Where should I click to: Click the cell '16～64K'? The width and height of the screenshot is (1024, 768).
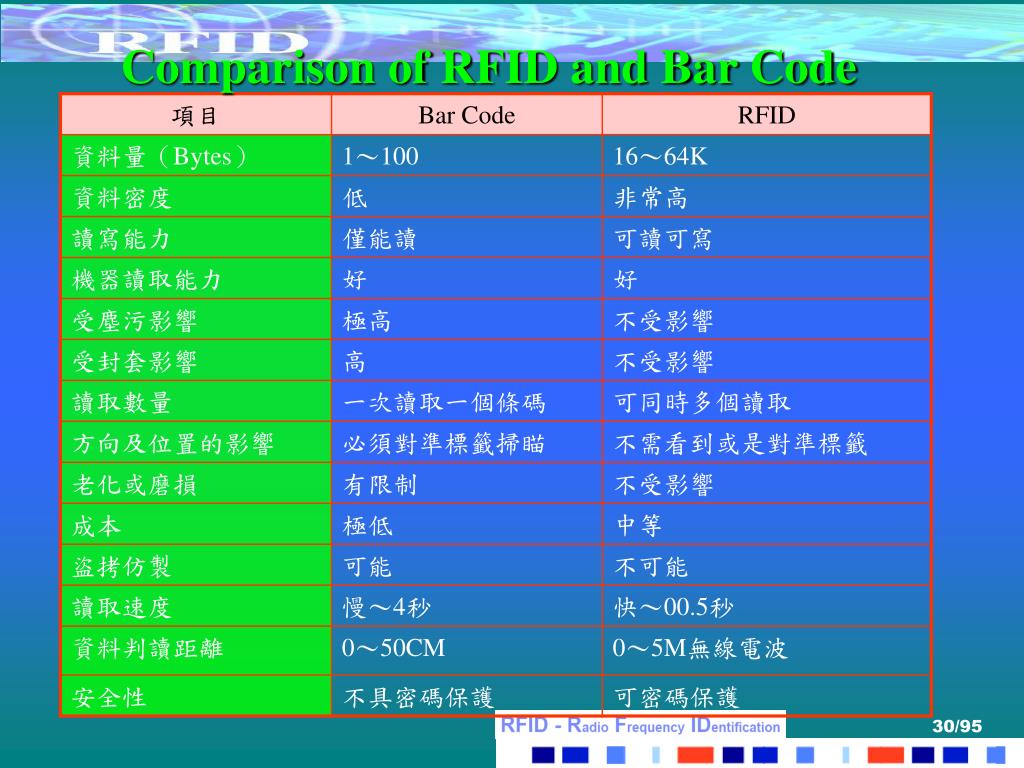(x=766, y=157)
